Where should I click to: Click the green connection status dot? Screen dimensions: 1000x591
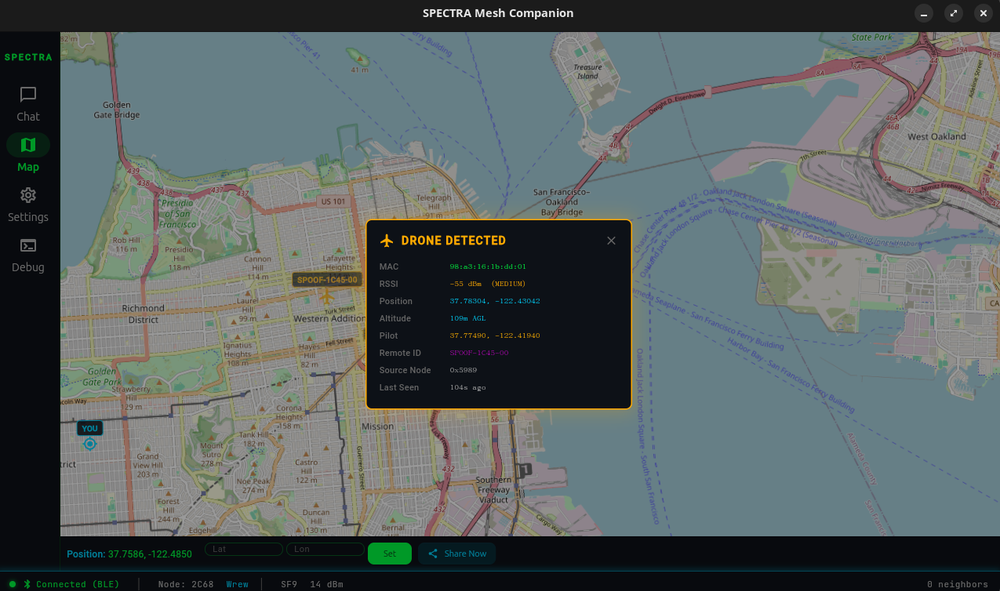click(x=12, y=584)
